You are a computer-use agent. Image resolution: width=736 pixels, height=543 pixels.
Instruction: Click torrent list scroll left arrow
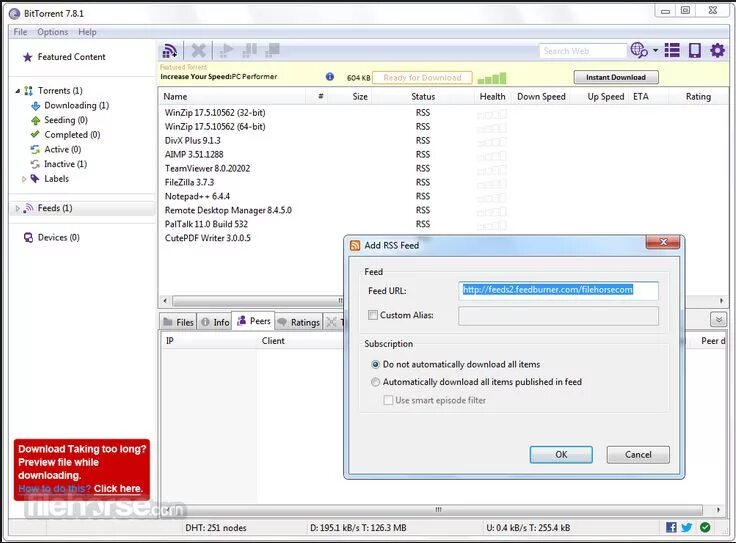tap(165, 300)
